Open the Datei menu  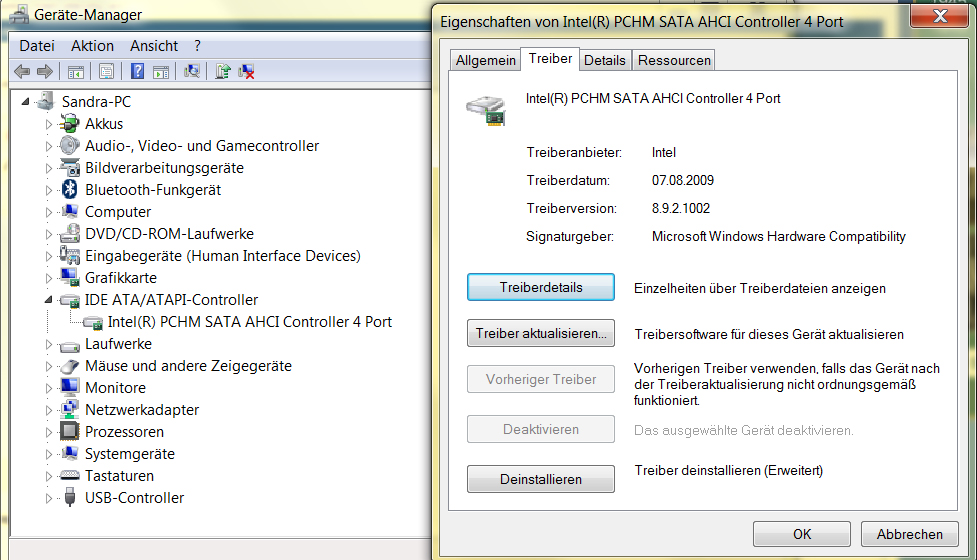coord(37,46)
